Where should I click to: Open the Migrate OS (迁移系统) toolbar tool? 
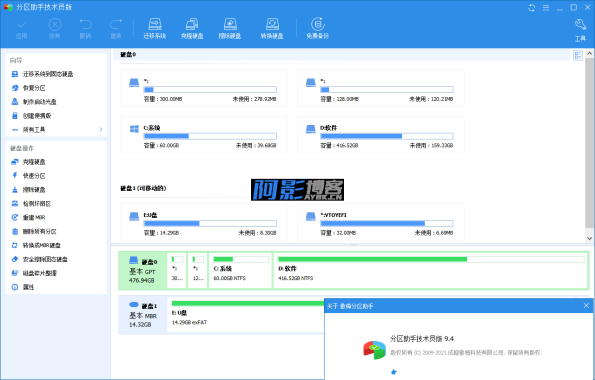(x=154, y=28)
